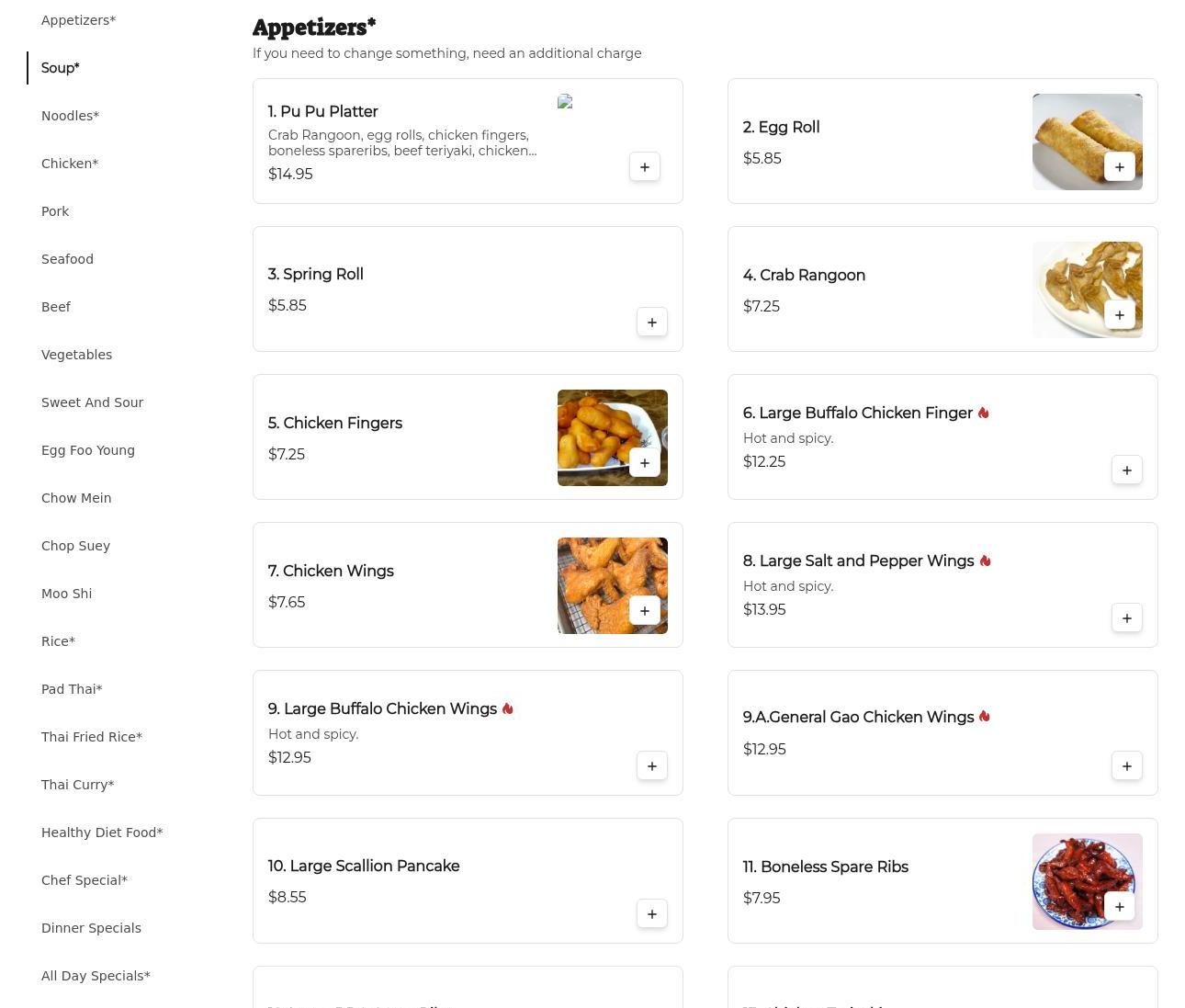This screenshot has height=1008, width=1185.
Task: Add Pu Pu Platter to cart
Action: tap(644, 167)
